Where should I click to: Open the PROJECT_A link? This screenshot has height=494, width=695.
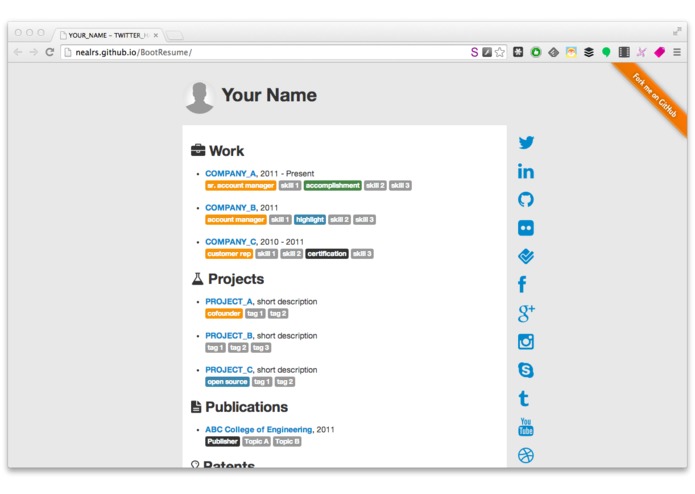230,301
